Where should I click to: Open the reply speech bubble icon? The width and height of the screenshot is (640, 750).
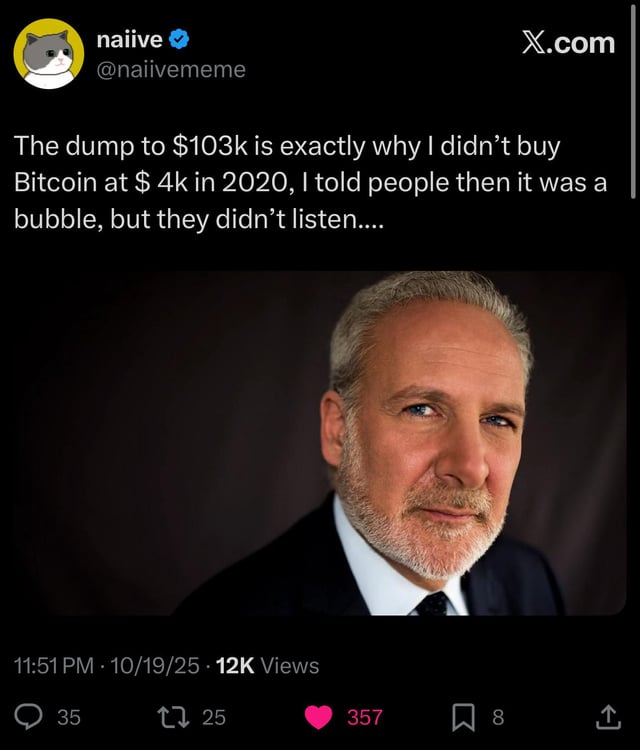coord(30,716)
